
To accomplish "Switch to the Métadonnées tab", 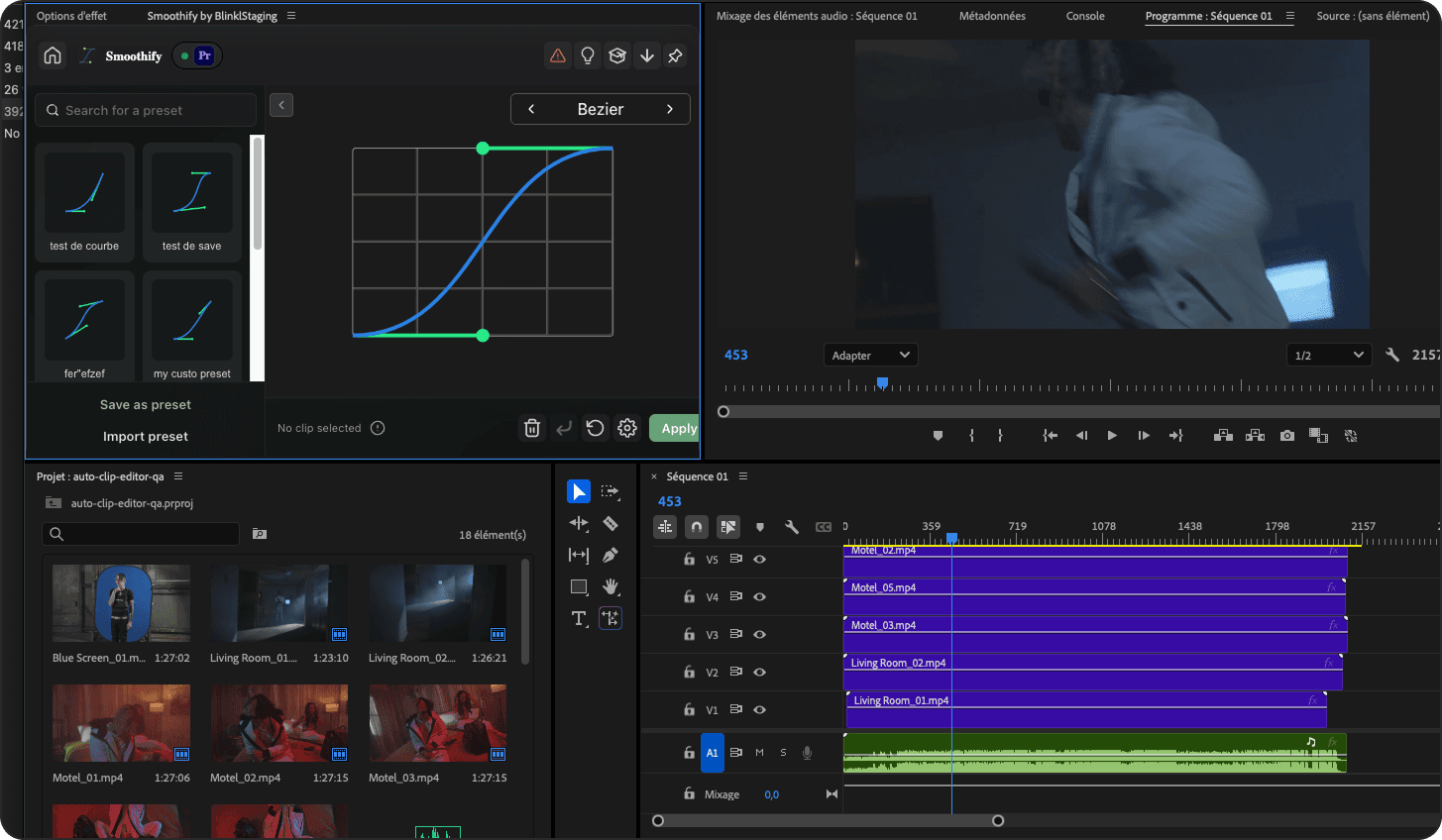I will point(992,16).
